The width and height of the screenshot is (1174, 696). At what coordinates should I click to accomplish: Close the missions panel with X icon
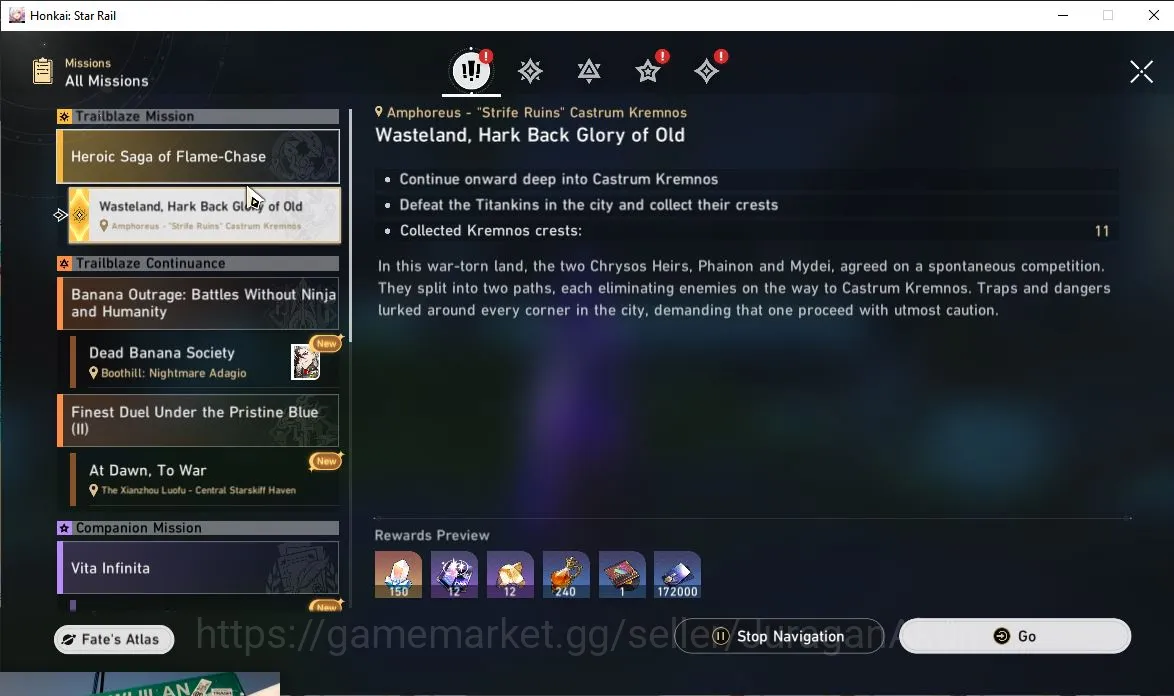1141,72
